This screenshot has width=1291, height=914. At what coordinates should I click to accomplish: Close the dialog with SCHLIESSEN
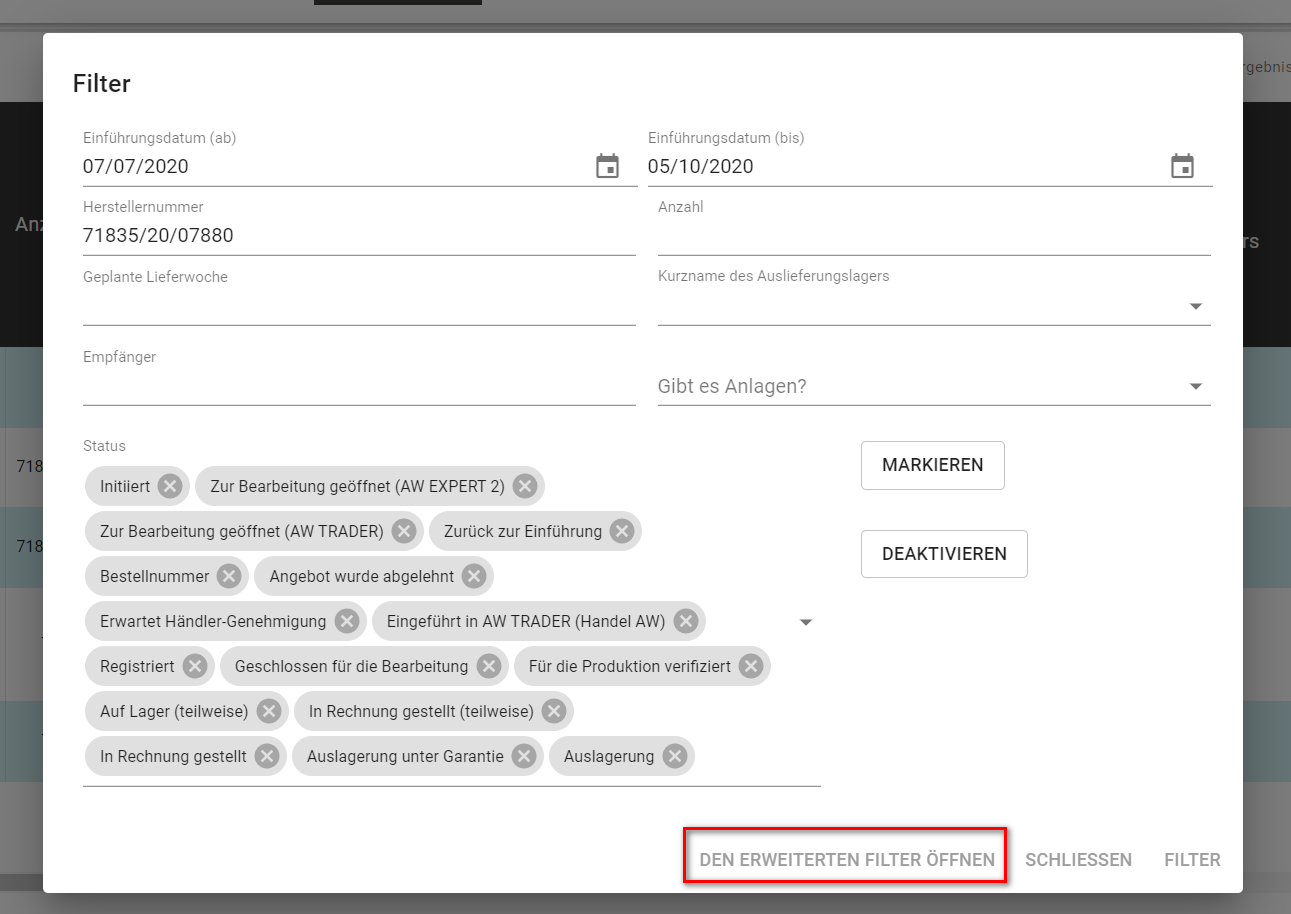coord(1078,860)
